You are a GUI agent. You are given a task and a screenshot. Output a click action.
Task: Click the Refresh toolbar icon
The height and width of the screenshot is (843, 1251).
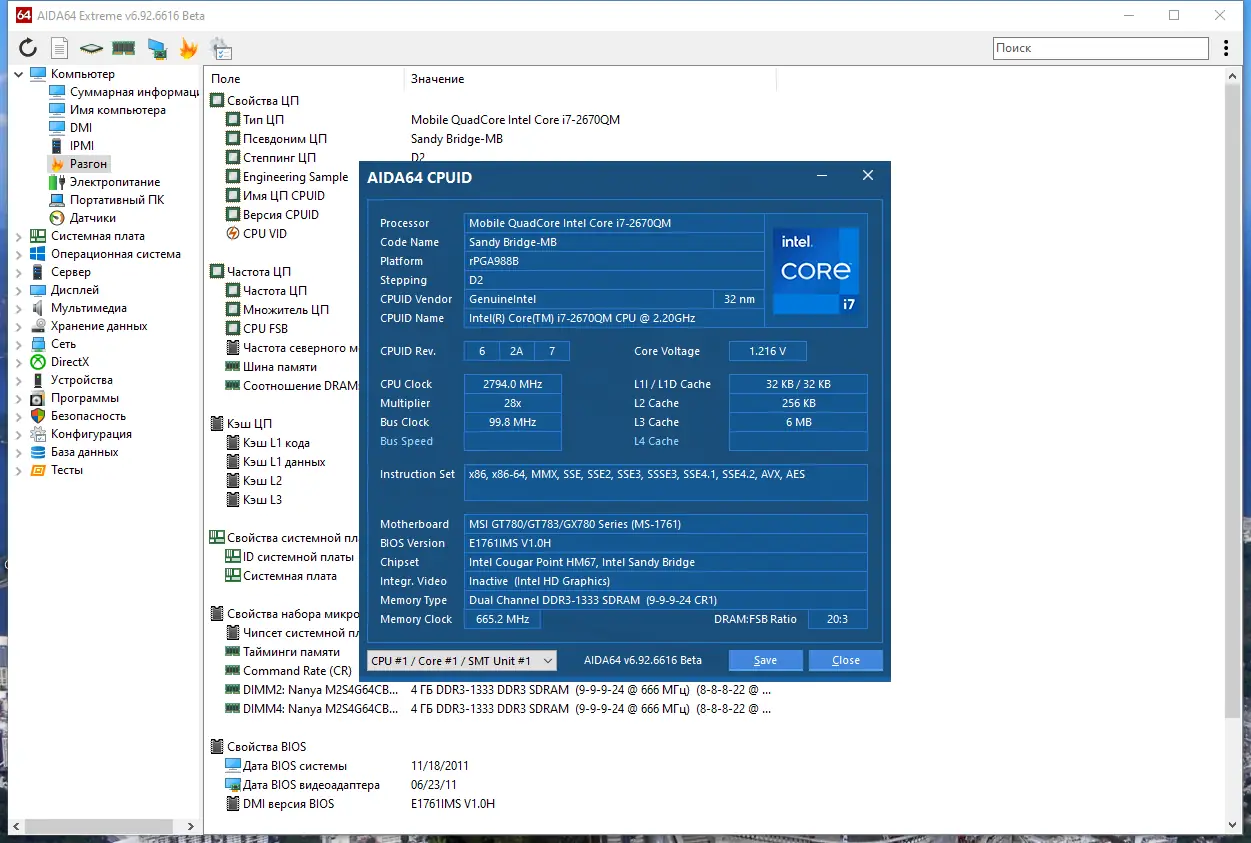click(27, 48)
